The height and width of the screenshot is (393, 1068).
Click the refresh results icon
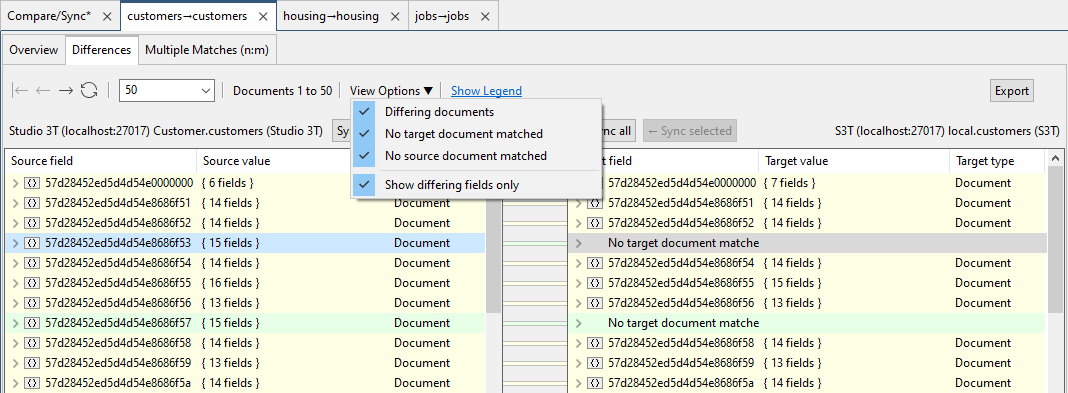89,91
